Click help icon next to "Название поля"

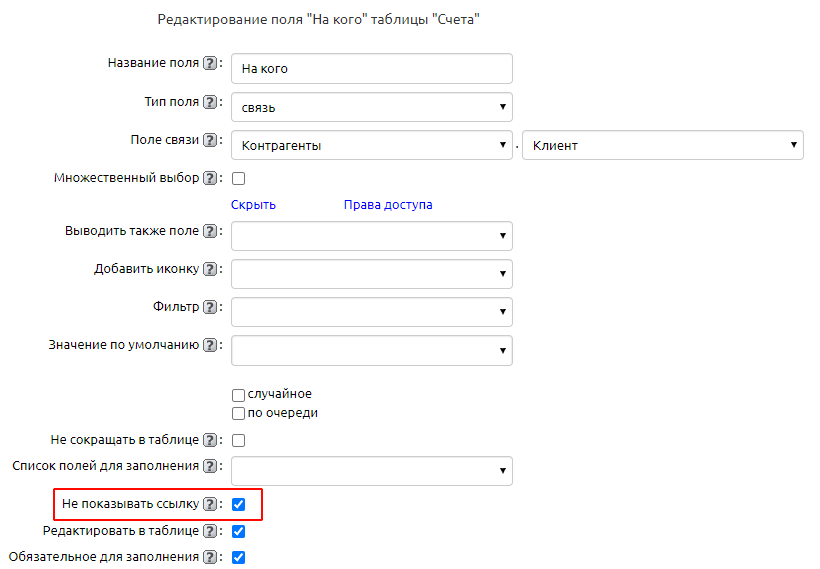point(210,63)
